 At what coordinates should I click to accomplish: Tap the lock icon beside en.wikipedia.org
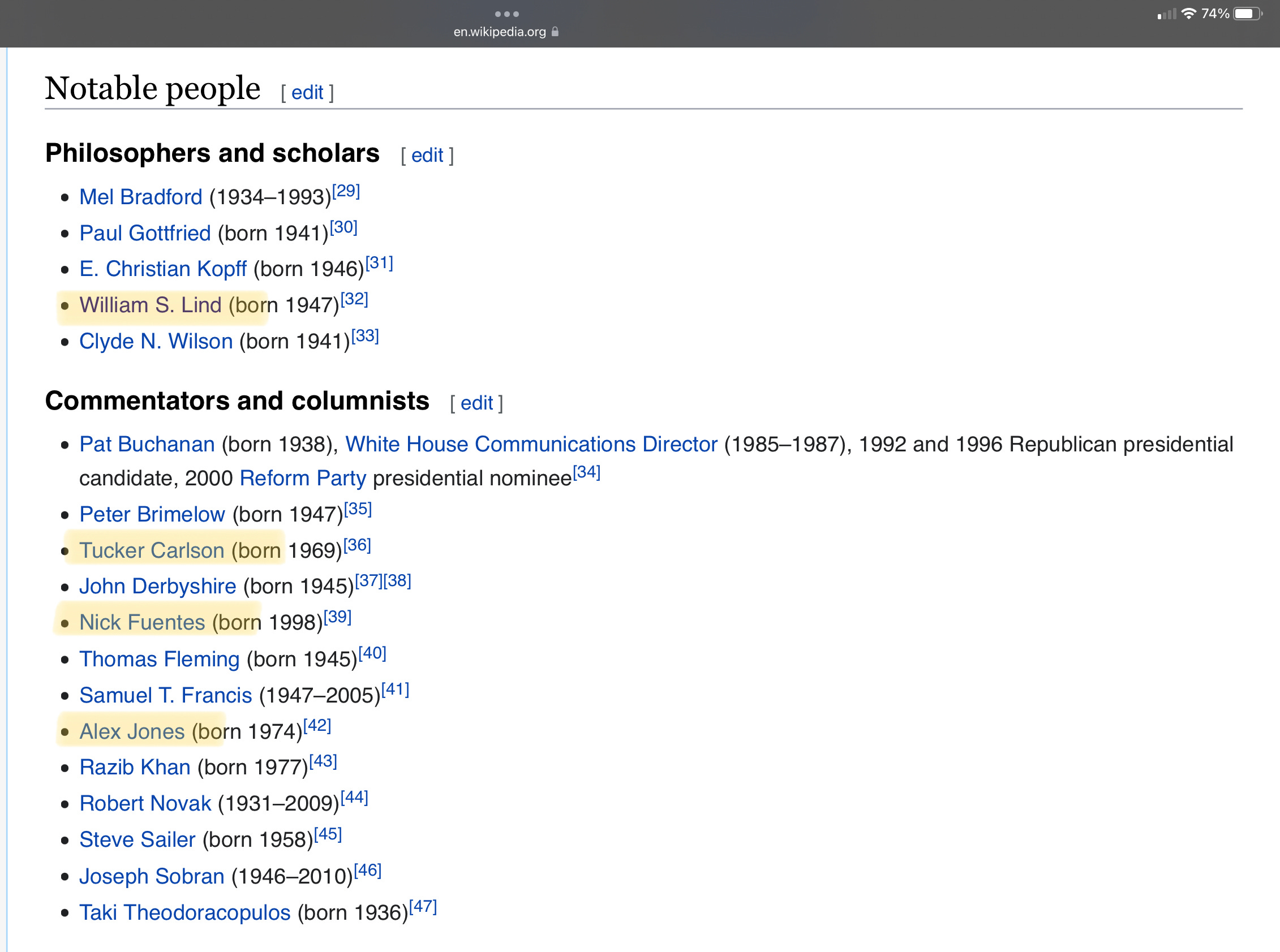(x=555, y=32)
